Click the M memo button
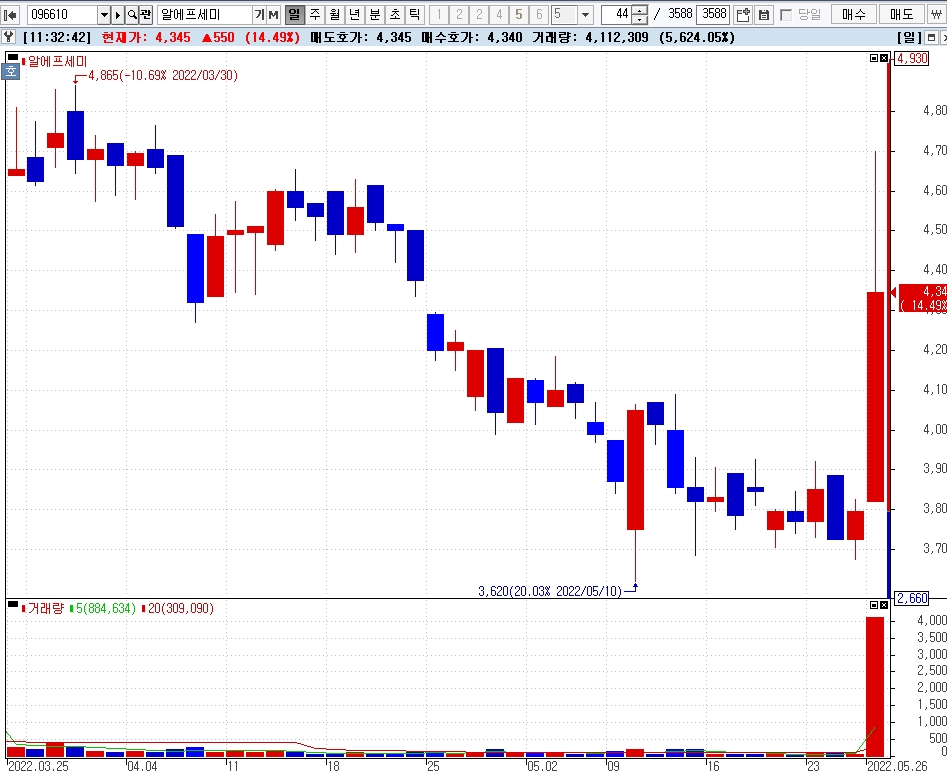 [274, 14]
